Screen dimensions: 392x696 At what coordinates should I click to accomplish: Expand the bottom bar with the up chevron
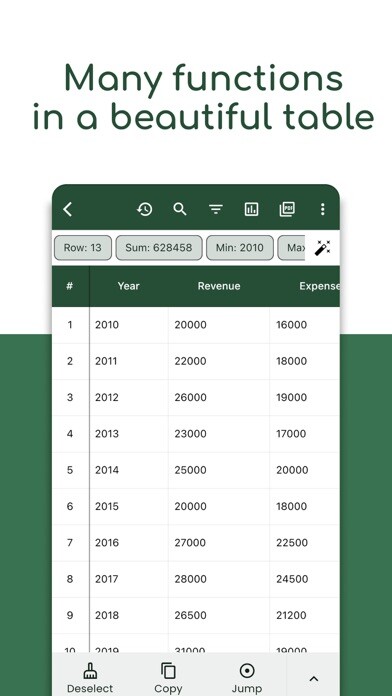(313, 678)
